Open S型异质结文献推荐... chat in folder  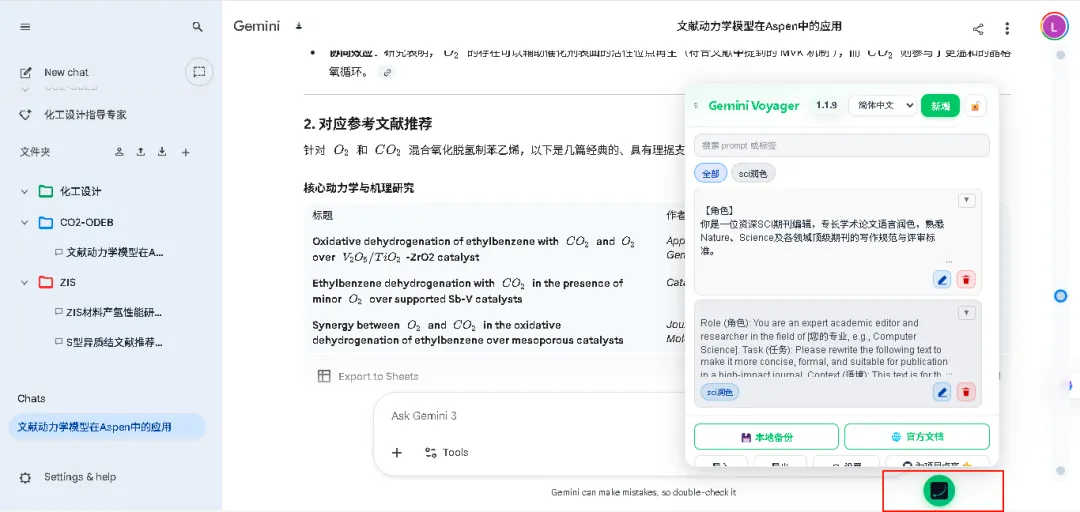(x=110, y=342)
